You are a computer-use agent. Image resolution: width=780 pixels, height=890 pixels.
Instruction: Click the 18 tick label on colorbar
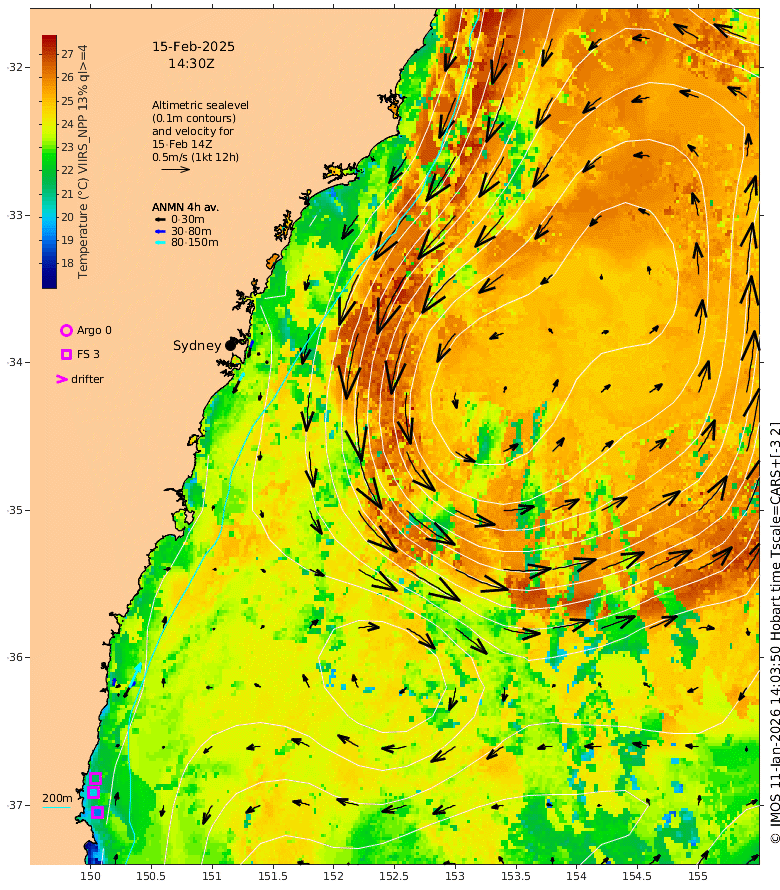68,263
